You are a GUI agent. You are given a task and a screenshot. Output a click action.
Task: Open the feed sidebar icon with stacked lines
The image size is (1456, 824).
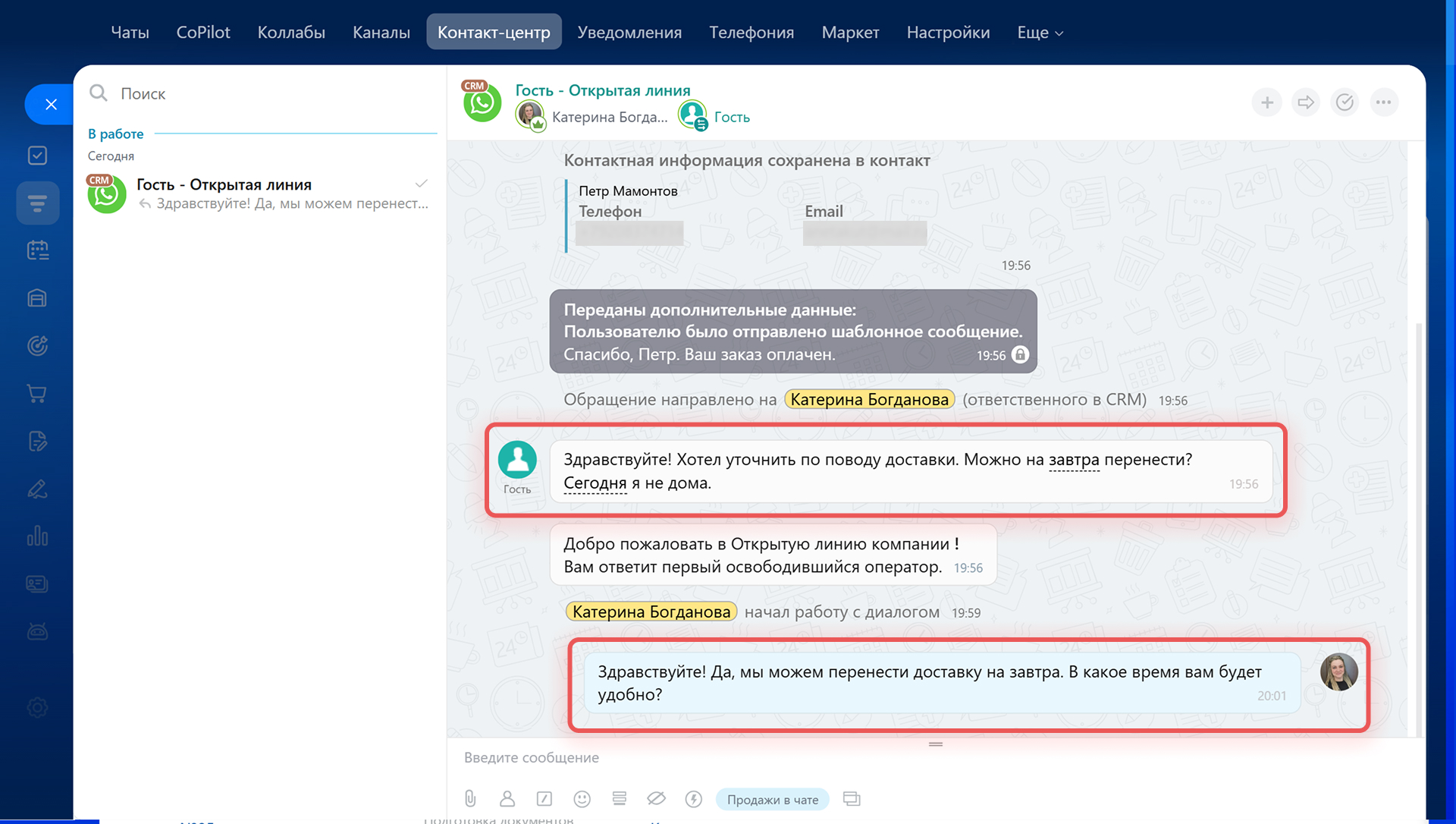pyautogui.click(x=37, y=203)
